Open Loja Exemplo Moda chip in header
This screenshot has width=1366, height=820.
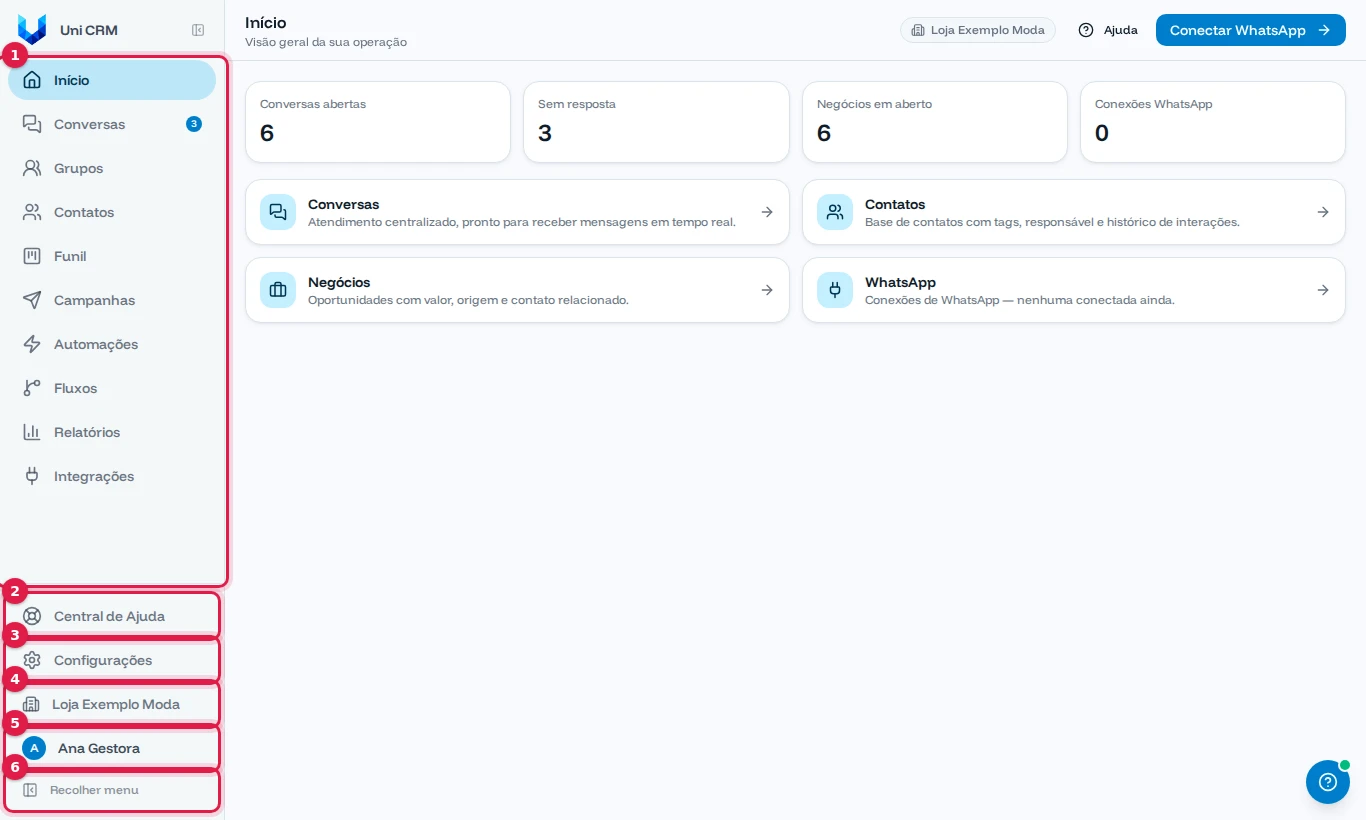pyautogui.click(x=978, y=30)
